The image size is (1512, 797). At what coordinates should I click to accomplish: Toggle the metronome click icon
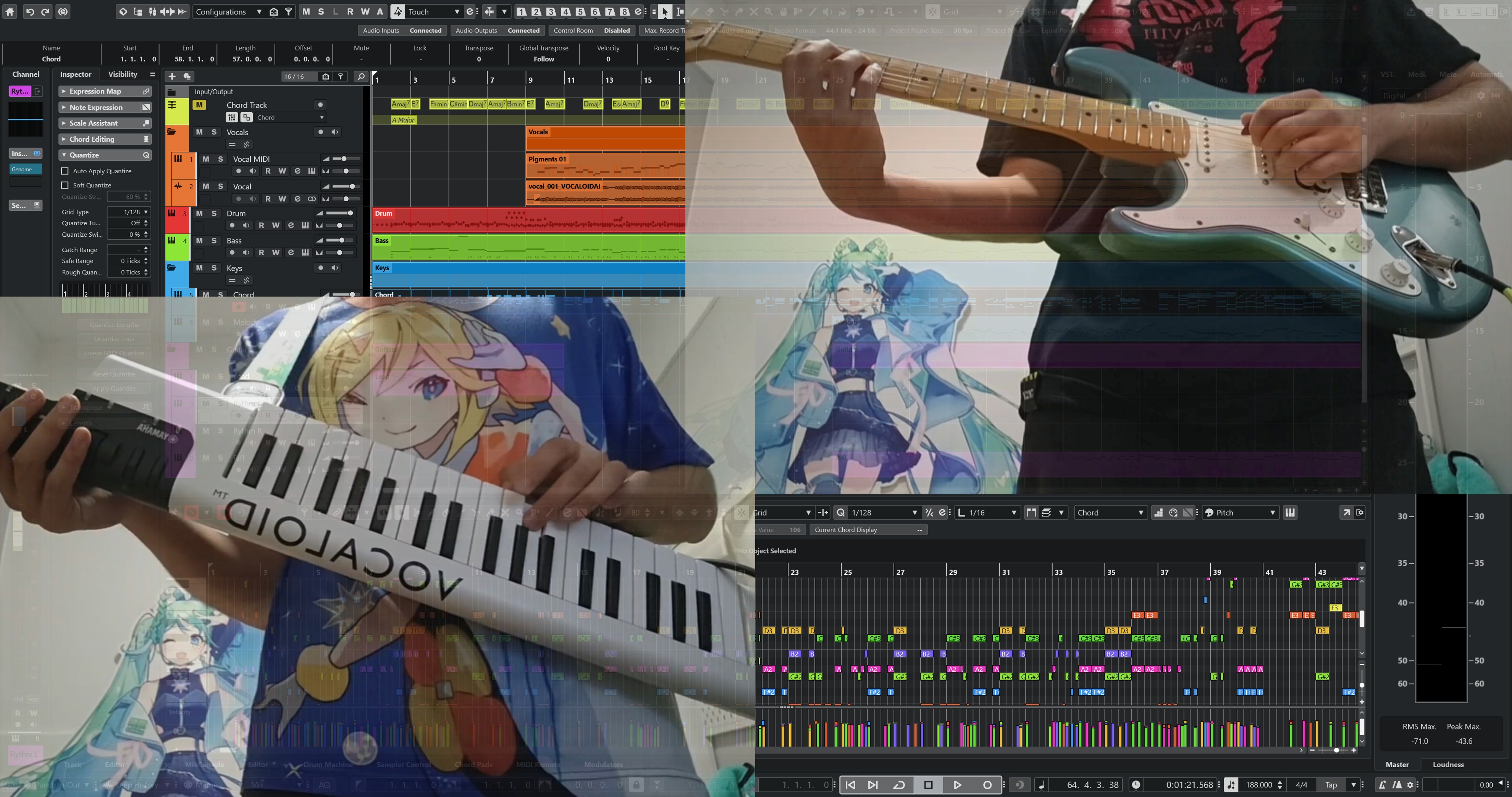tap(1382, 785)
